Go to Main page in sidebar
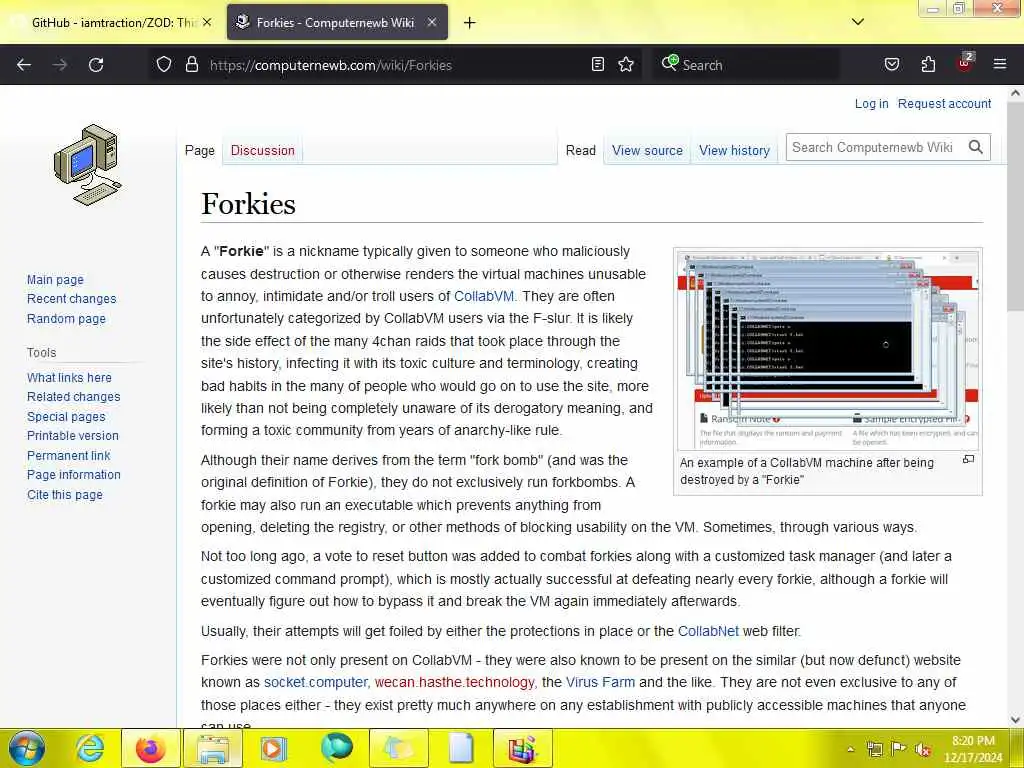 [56, 280]
